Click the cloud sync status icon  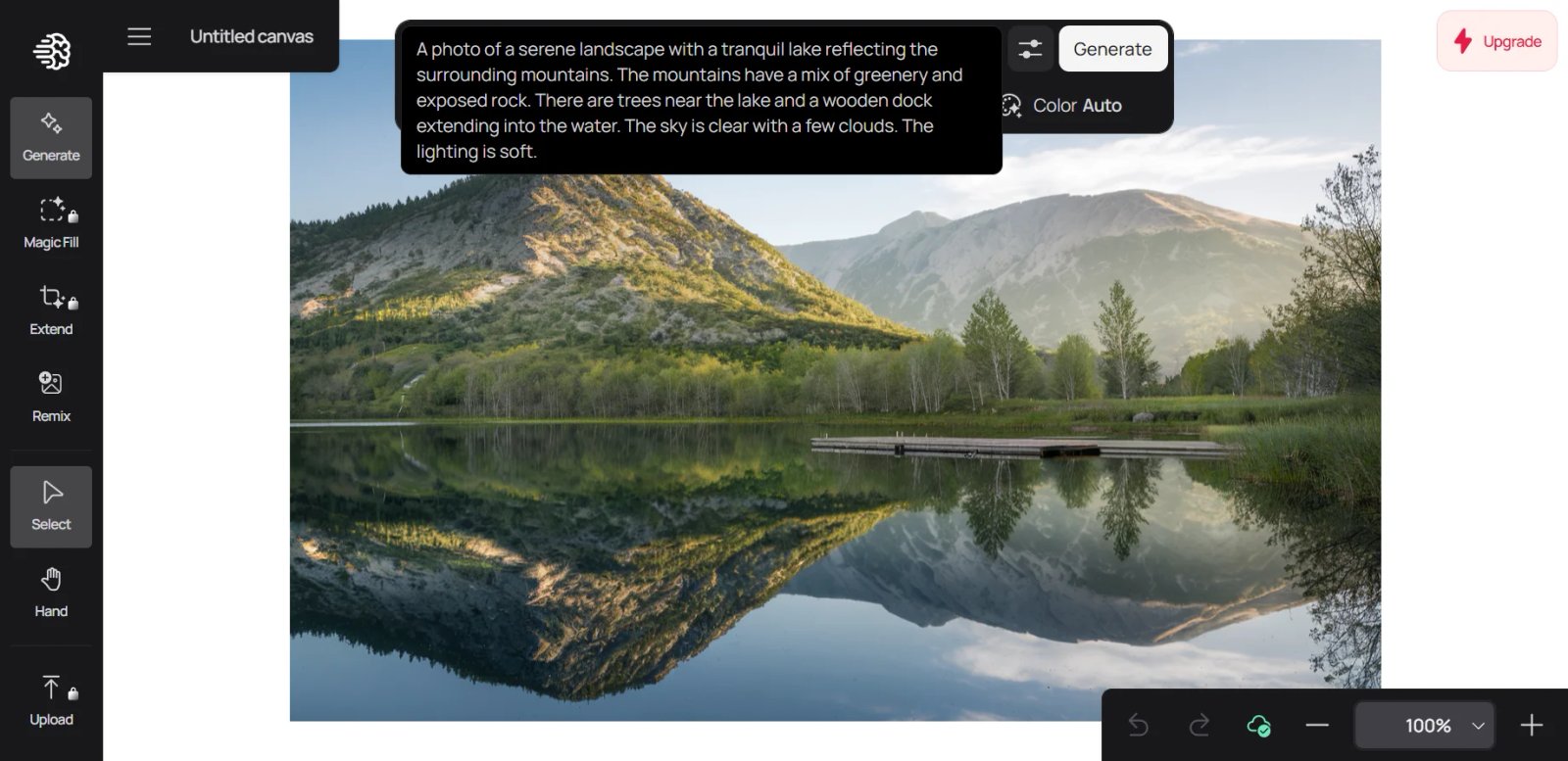click(x=1258, y=726)
